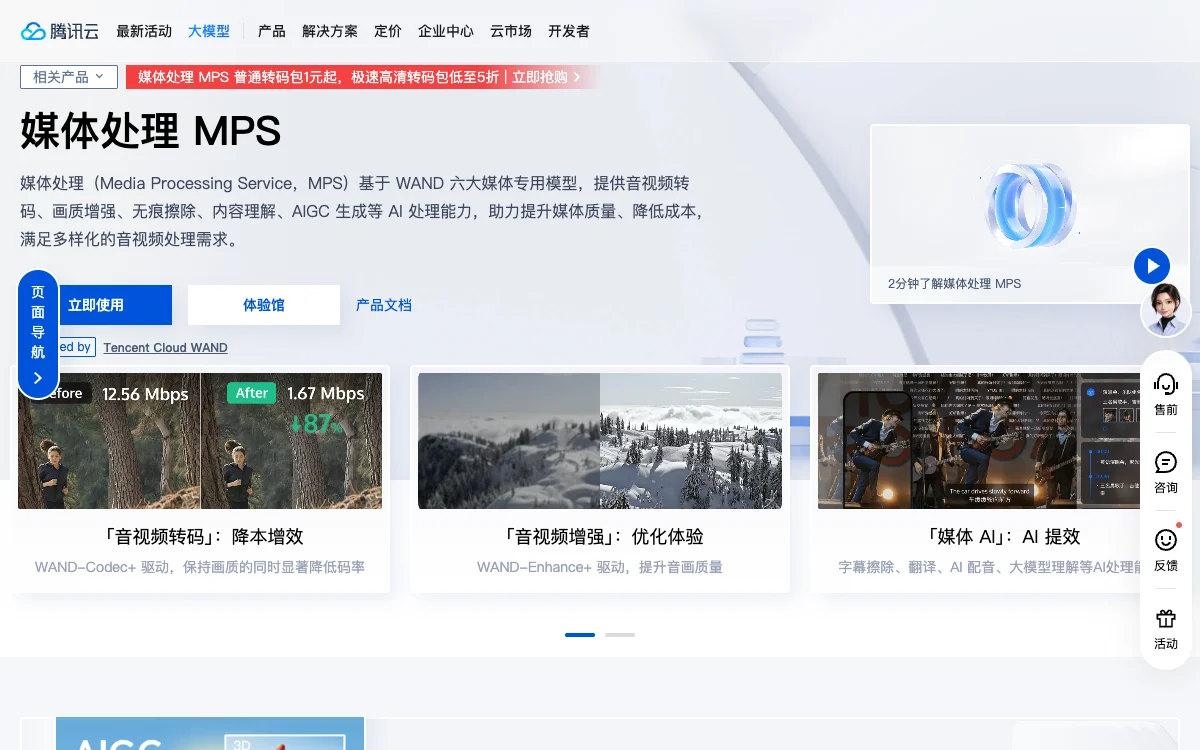Screen dimensions: 1200x750
Task: Open the 产品 navigation menu
Action: (272, 31)
